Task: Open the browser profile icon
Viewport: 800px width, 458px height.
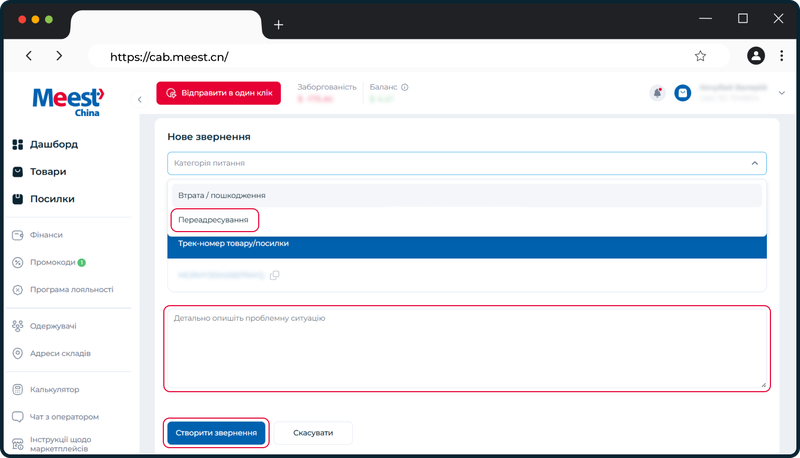Action: (756, 56)
